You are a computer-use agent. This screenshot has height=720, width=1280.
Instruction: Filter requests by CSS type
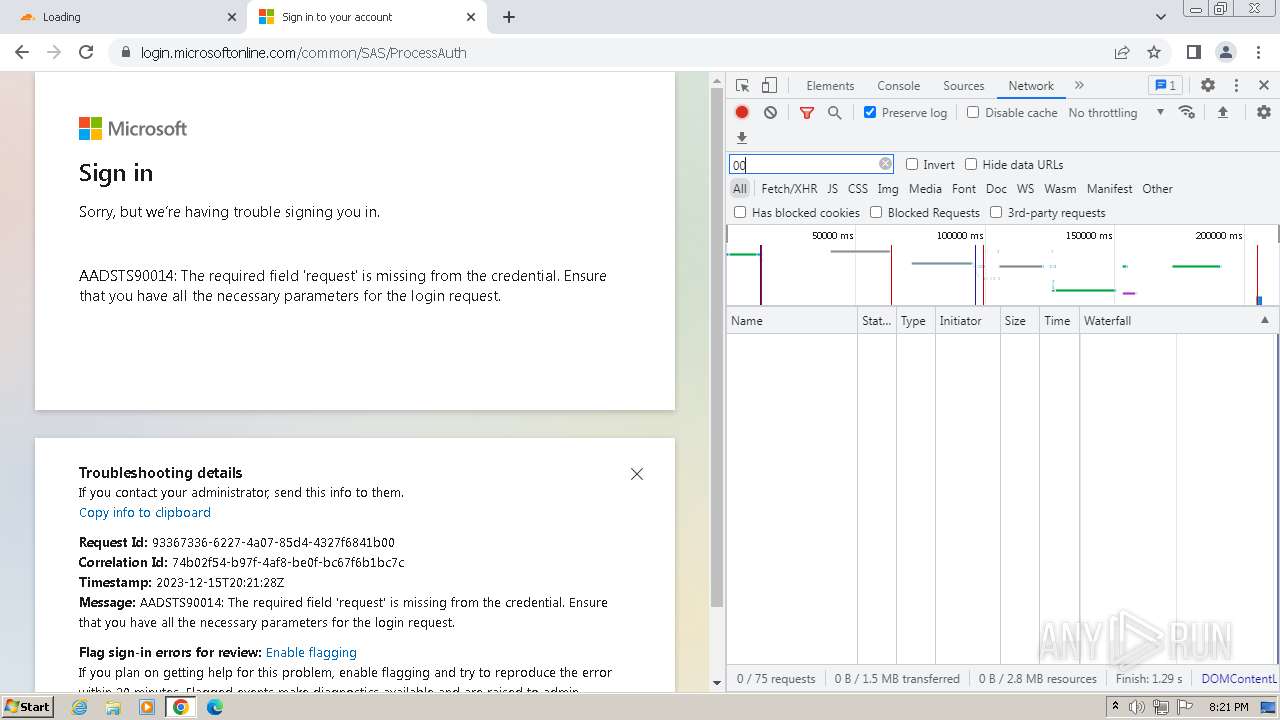coord(858,188)
